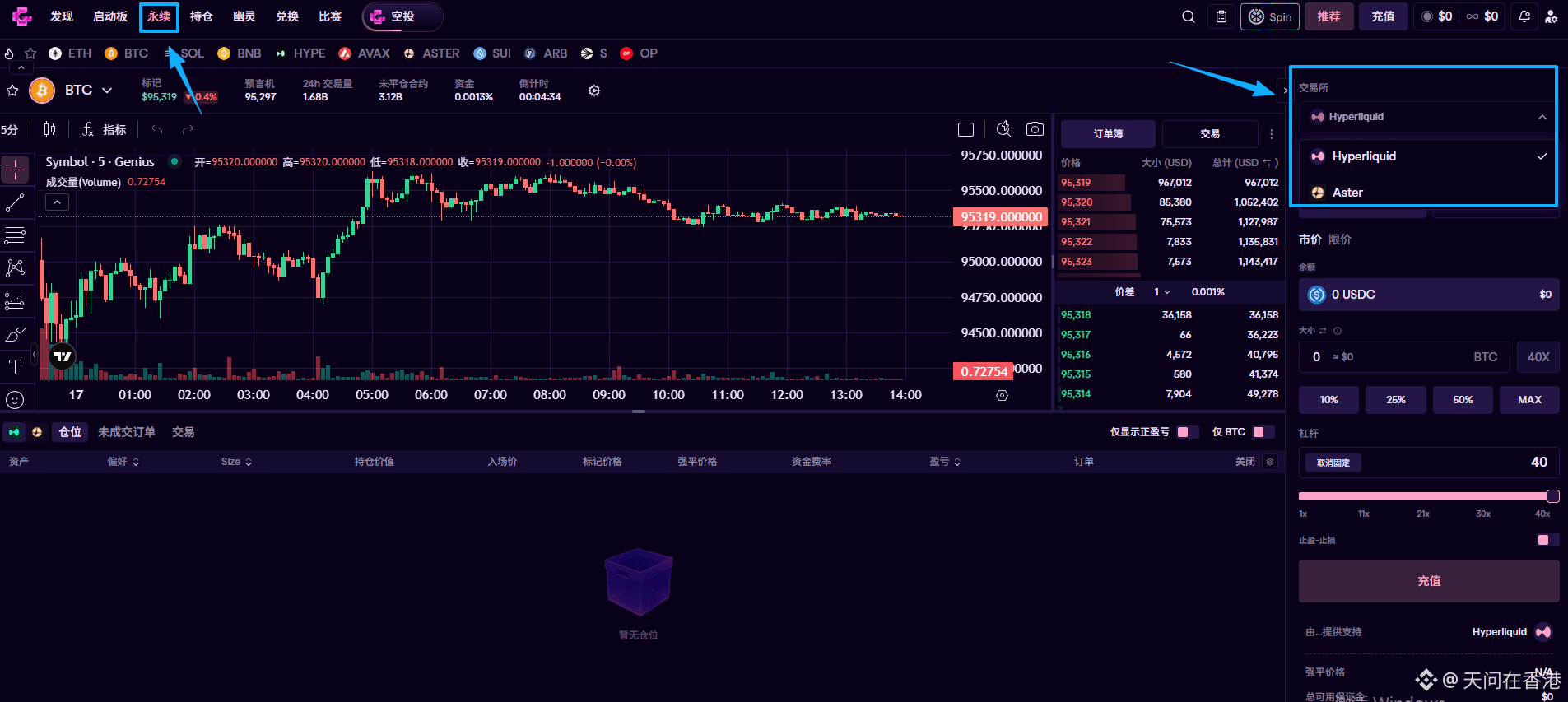Open the 永续 perpetuals tab
The image size is (1568, 702).
pyautogui.click(x=159, y=16)
